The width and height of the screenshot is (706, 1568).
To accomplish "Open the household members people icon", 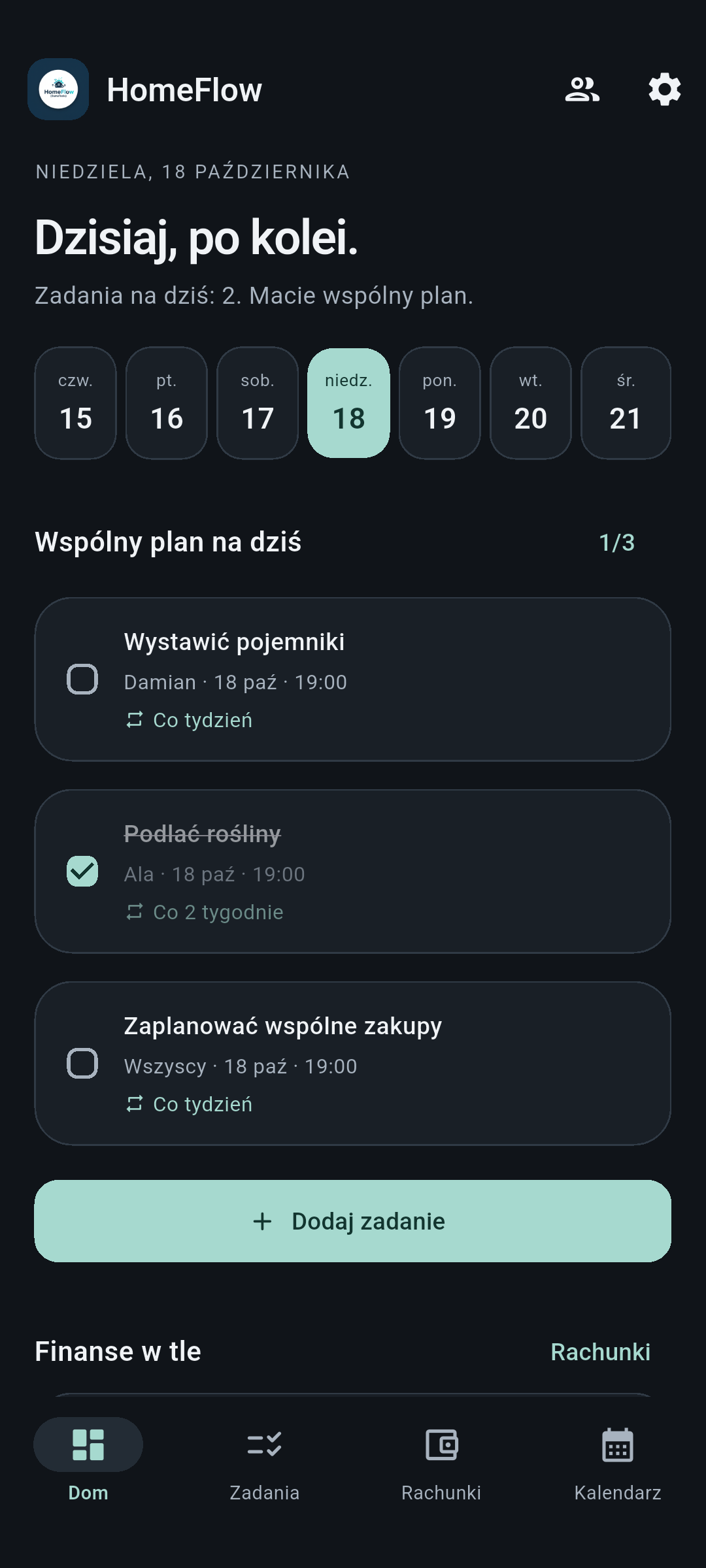I will pyautogui.click(x=582, y=90).
